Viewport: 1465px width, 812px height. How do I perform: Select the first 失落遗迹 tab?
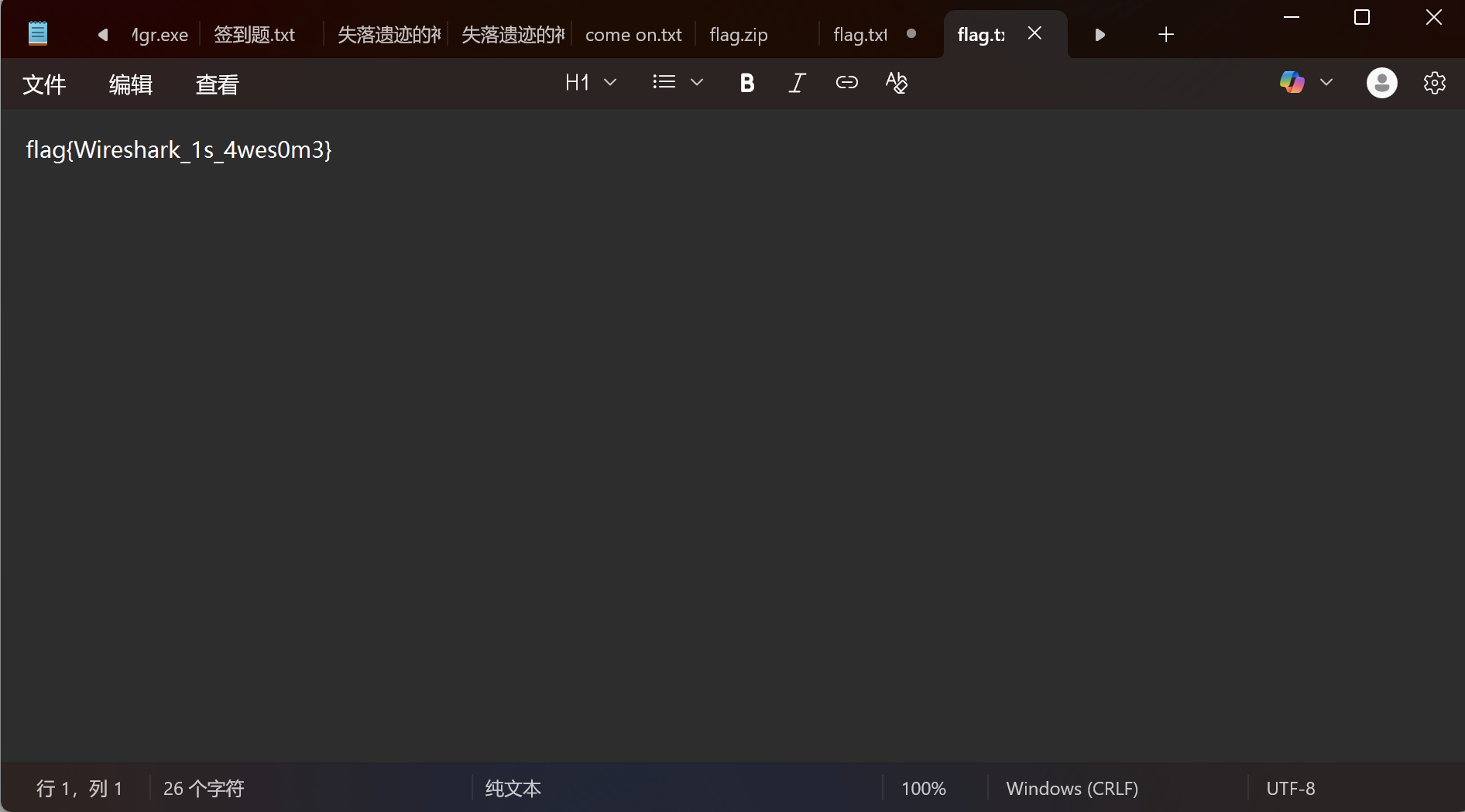(x=389, y=35)
